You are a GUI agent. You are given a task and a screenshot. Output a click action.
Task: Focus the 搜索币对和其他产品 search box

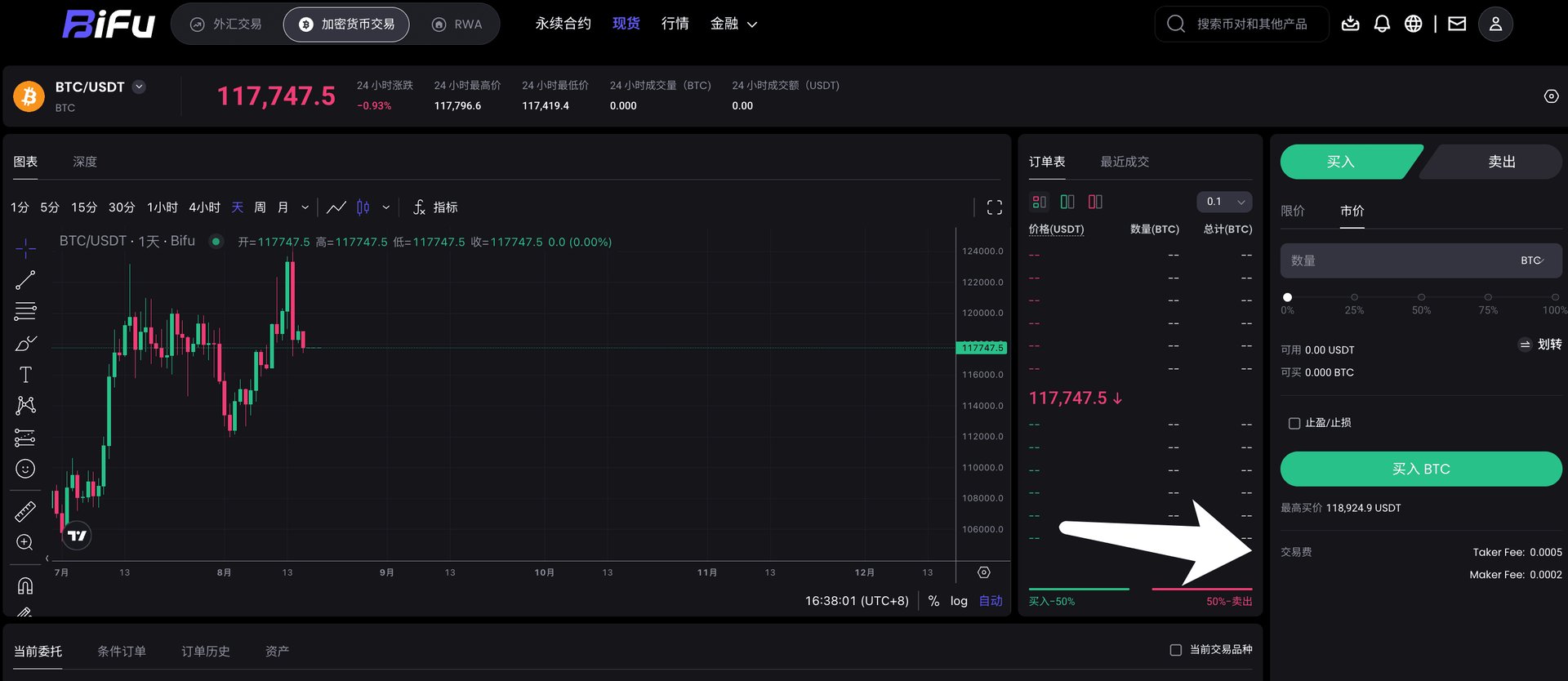[x=1242, y=24]
